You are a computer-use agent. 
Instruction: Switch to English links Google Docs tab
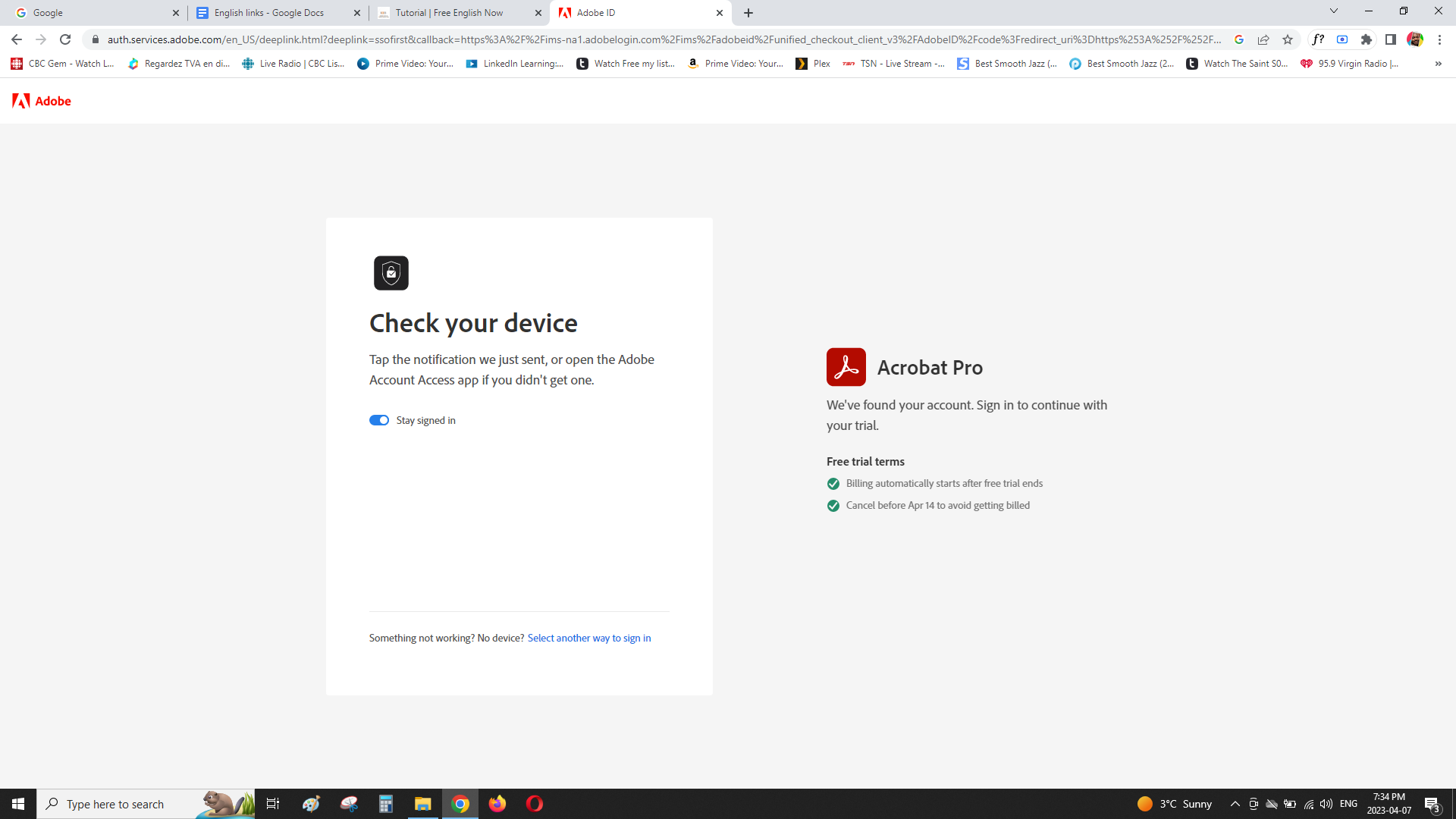269,13
